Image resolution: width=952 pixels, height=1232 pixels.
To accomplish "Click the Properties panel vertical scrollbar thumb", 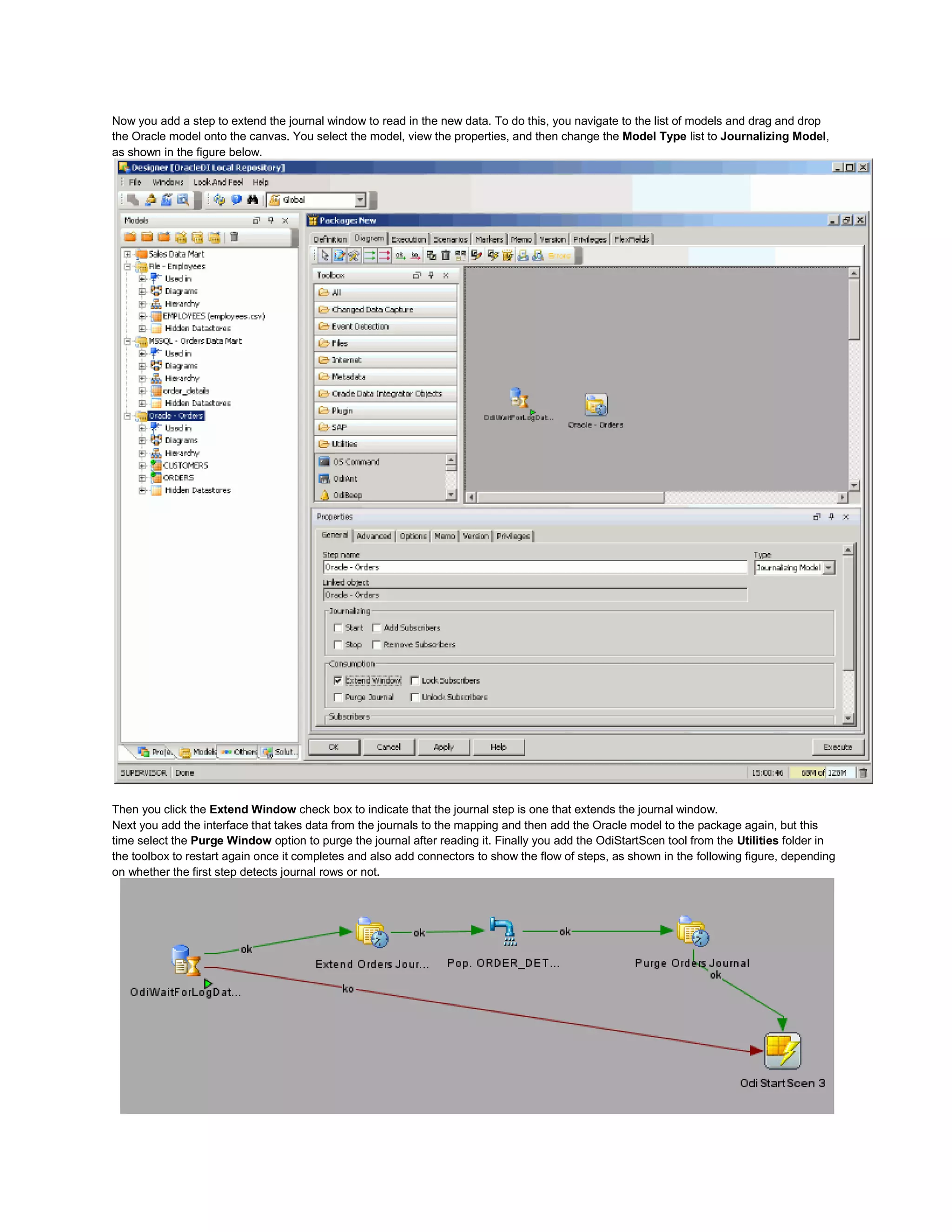I will tap(849, 613).
